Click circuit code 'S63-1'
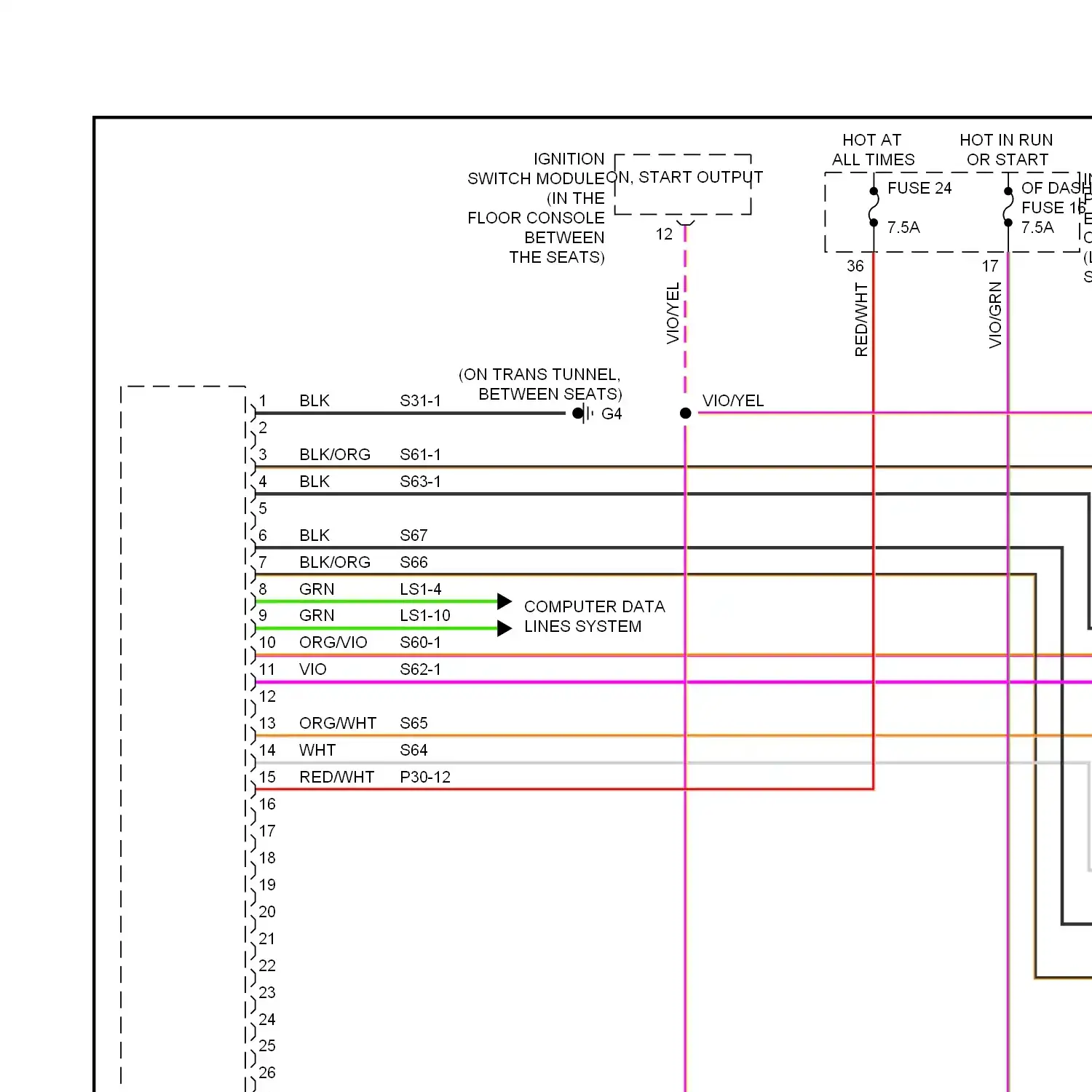 (x=420, y=481)
